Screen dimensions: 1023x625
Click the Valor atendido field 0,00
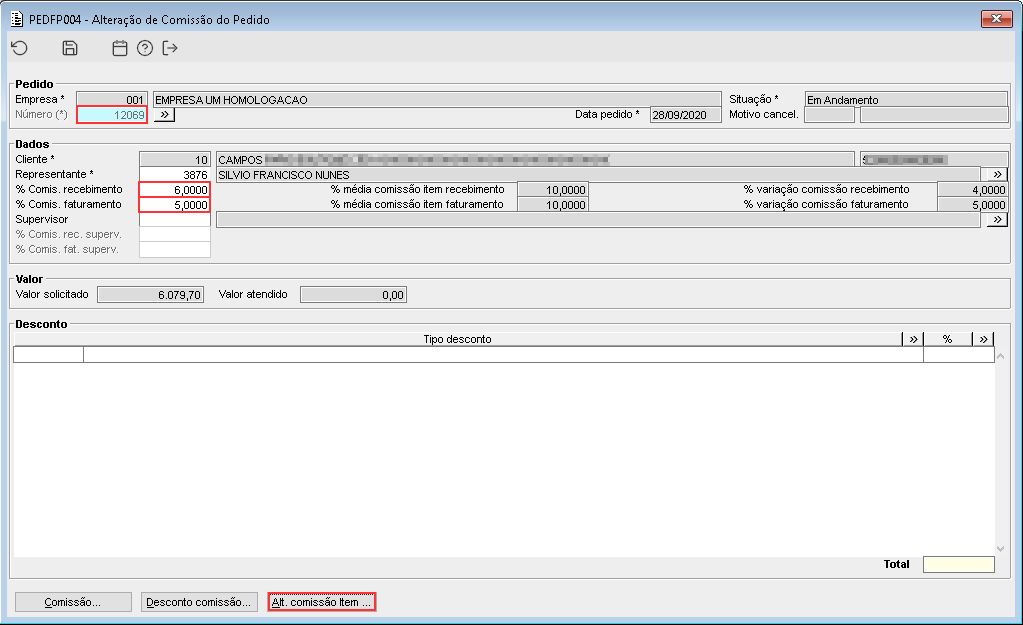(353, 294)
